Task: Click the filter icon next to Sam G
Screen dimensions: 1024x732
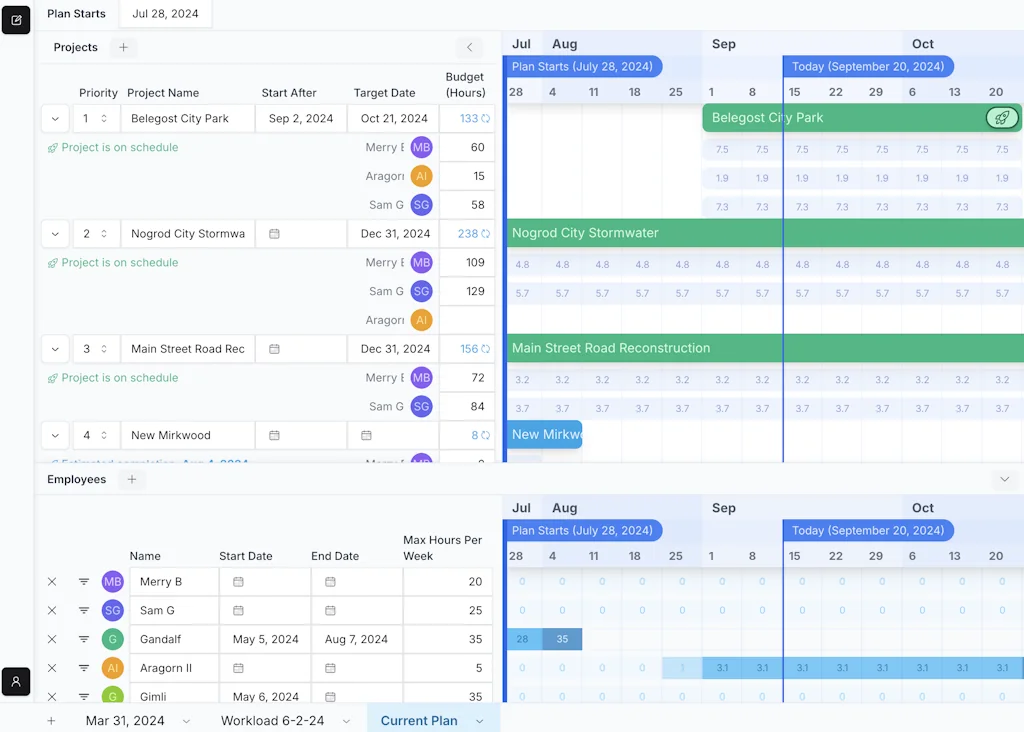Action: [x=84, y=610]
